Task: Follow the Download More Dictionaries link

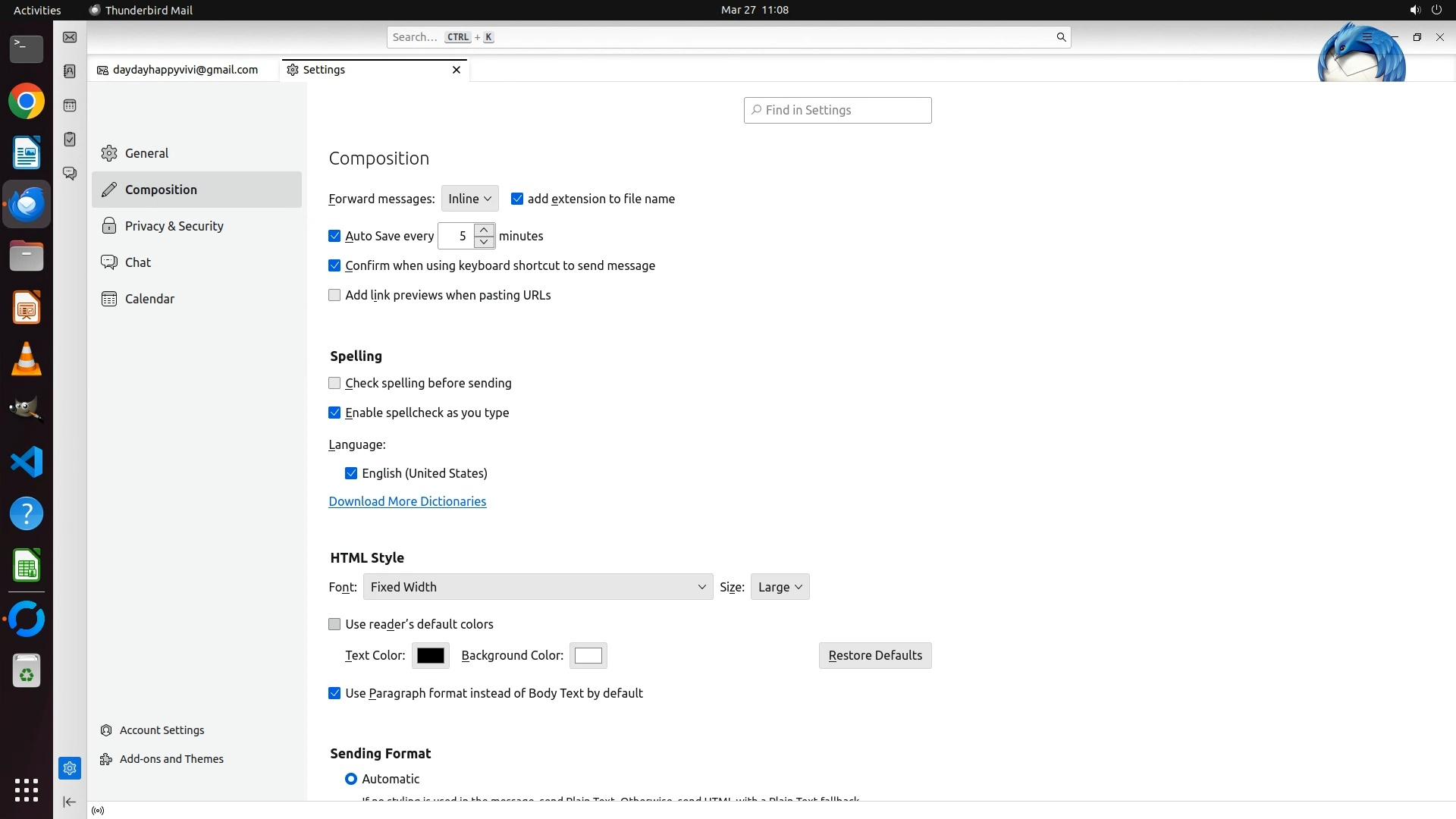Action: click(407, 501)
